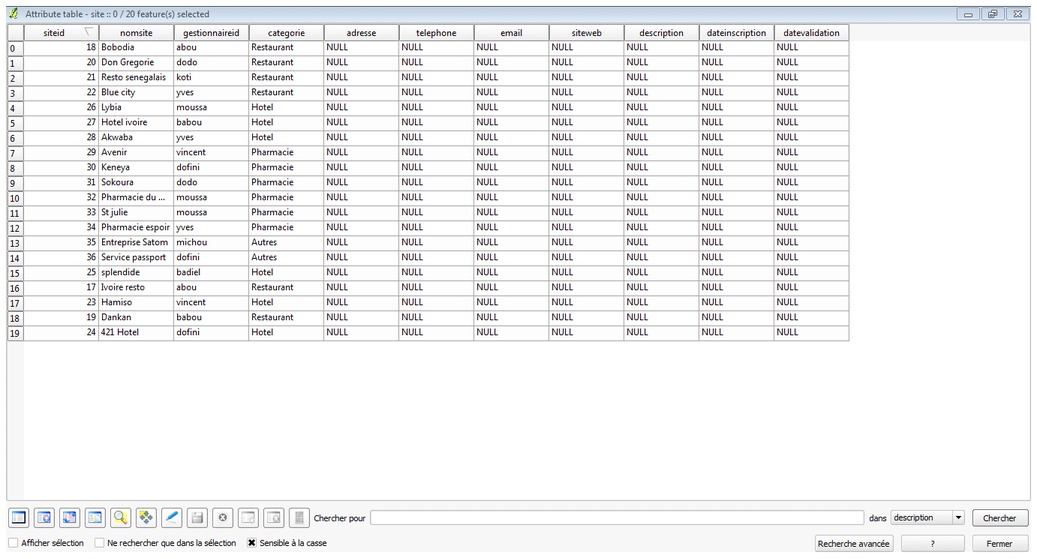Click into the Chercher pour text field

click(616, 518)
